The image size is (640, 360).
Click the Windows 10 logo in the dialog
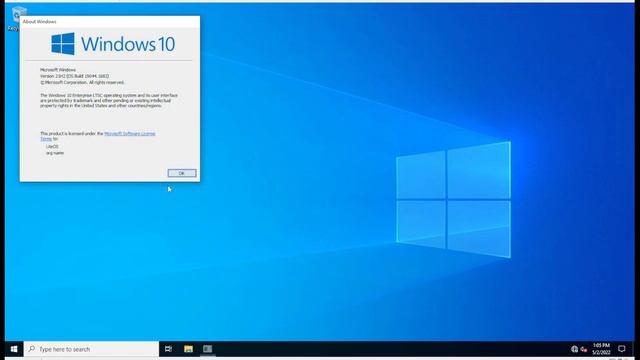113,44
